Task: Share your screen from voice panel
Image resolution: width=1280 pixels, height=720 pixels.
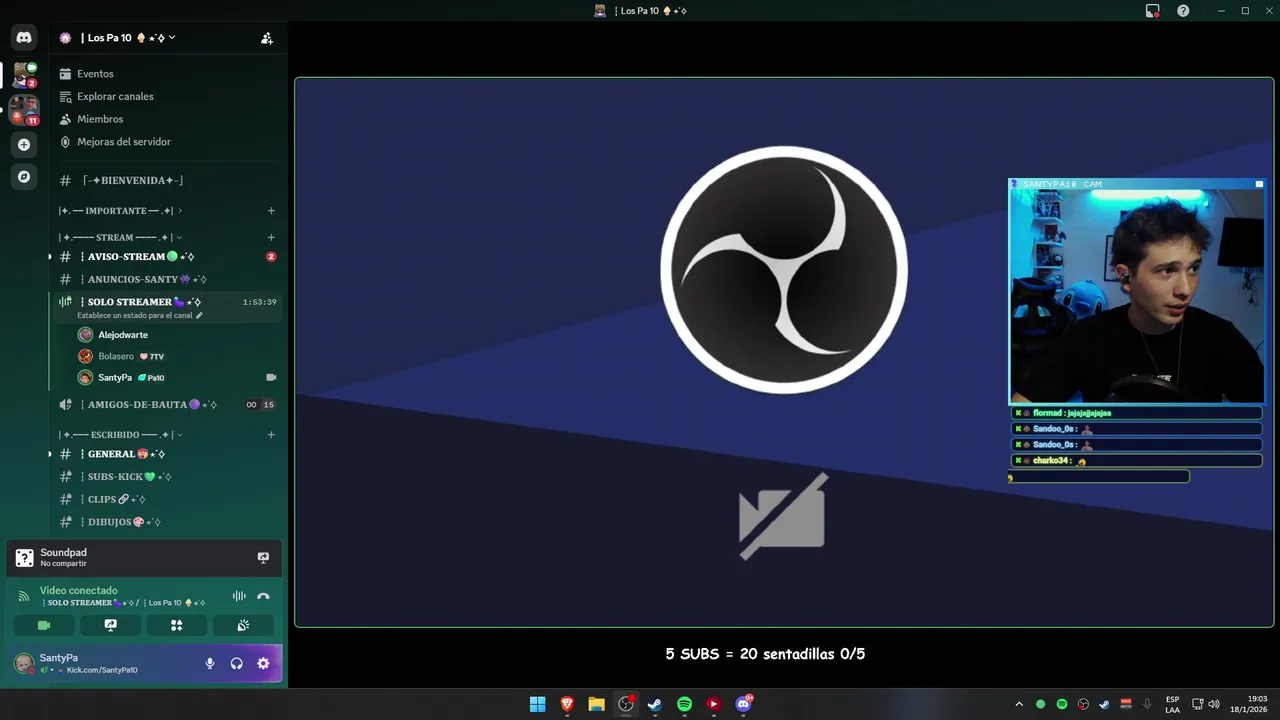Action: [x=110, y=625]
